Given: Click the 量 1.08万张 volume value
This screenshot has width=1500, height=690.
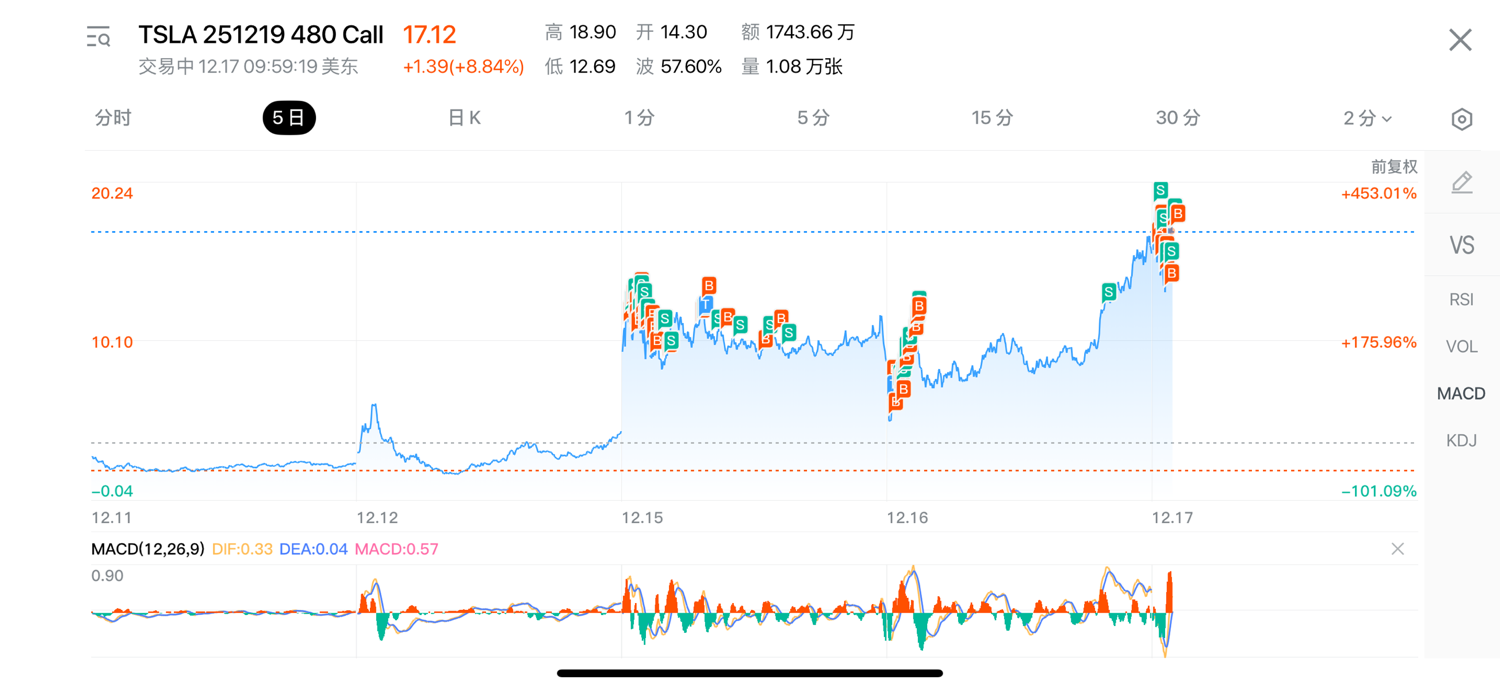Looking at the screenshot, I should 792,67.
